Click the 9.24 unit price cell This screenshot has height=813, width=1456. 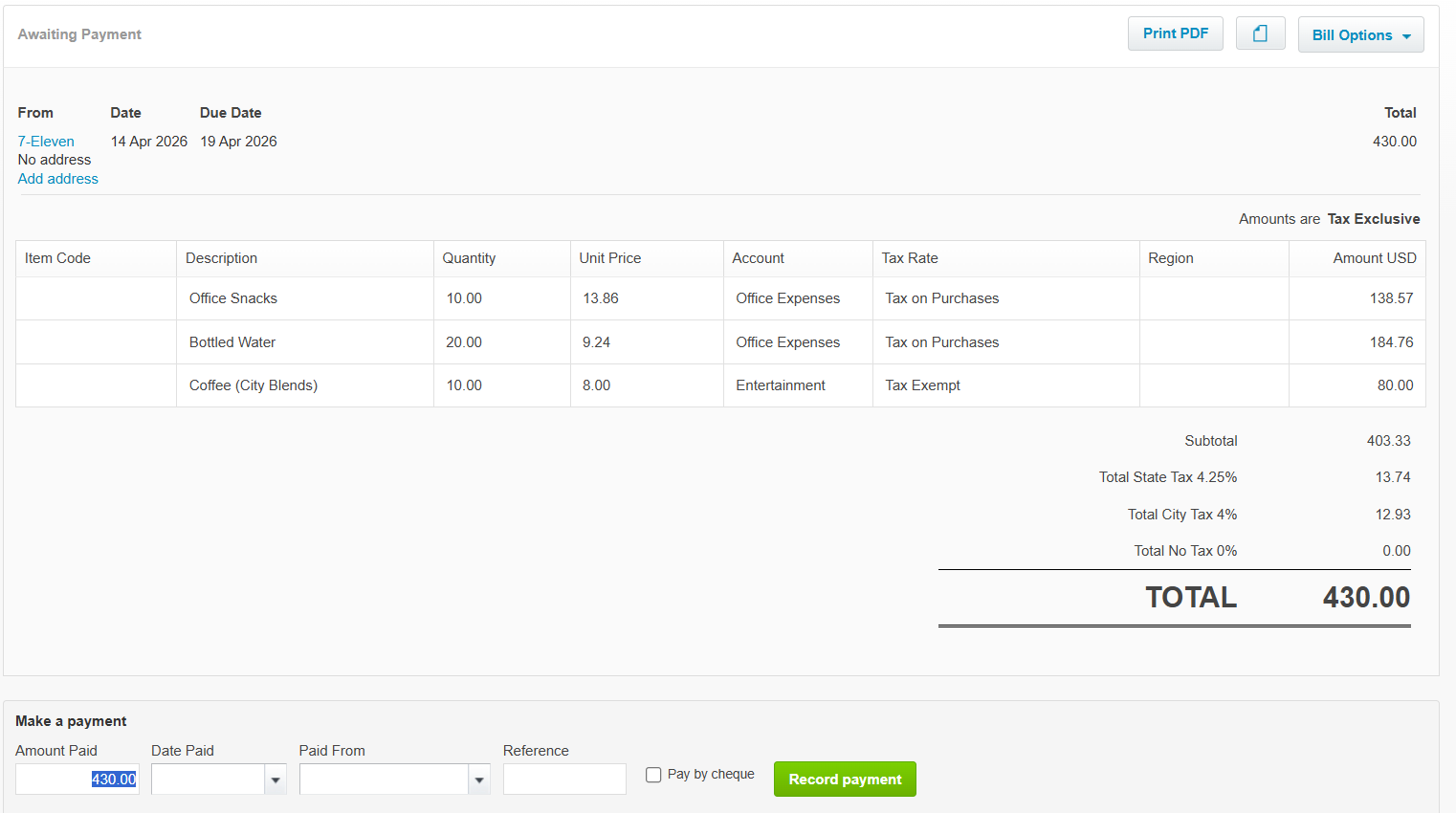647,342
